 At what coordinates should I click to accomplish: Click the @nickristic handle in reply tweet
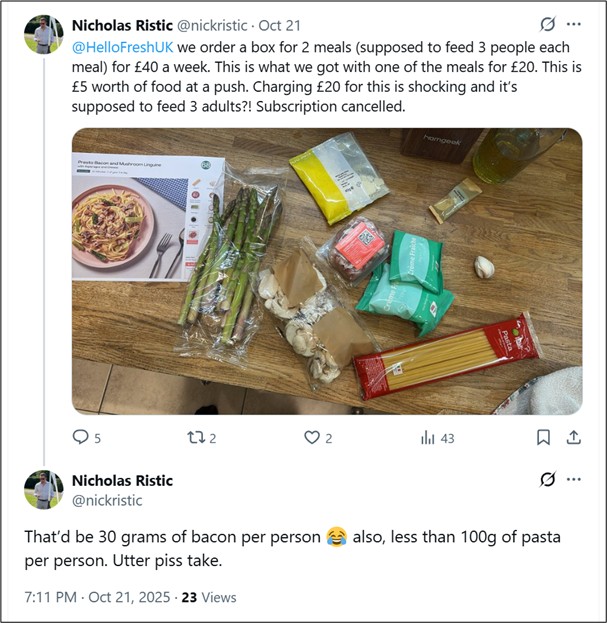point(107,500)
